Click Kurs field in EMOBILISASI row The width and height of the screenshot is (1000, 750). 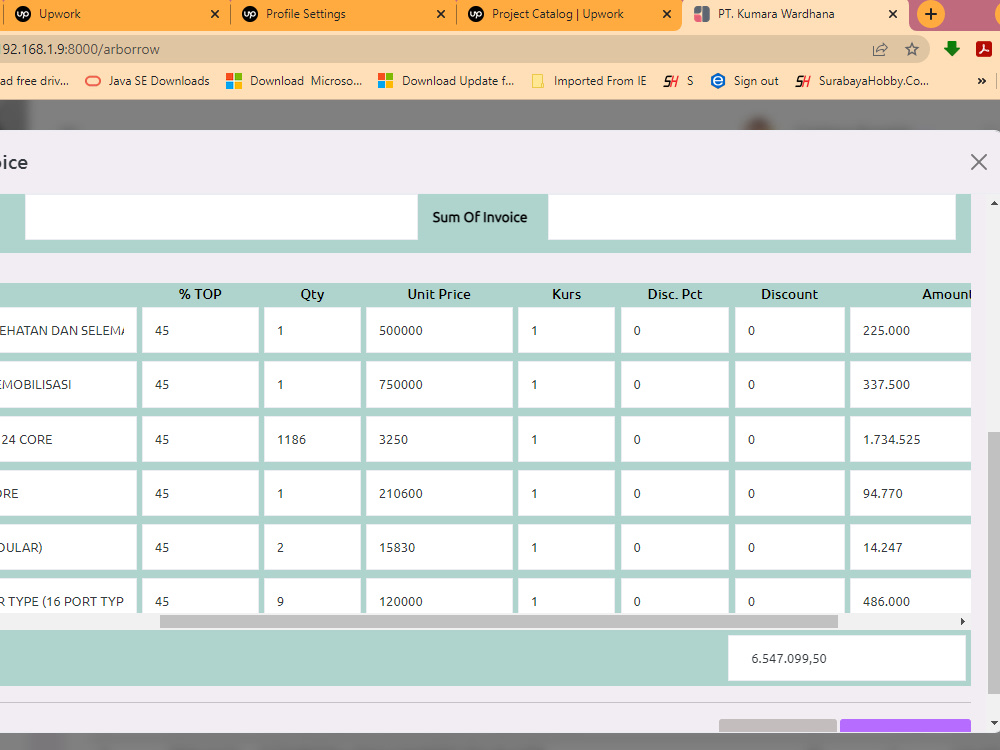coord(566,385)
